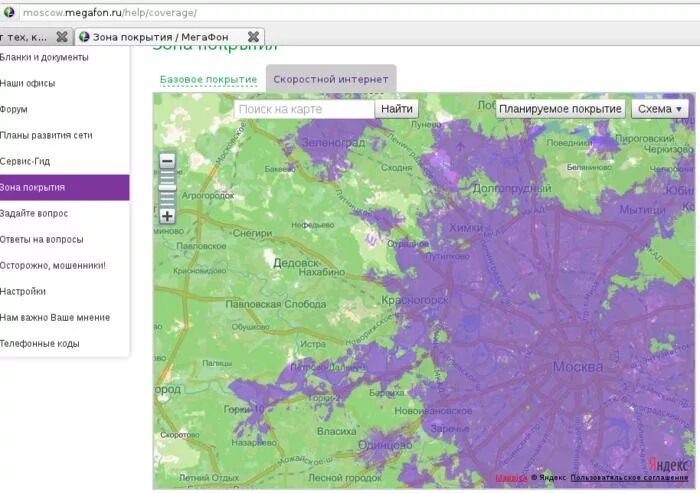700x493 pixels.
Task: Click the map zoom in plus button
Action: click(x=167, y=216)
